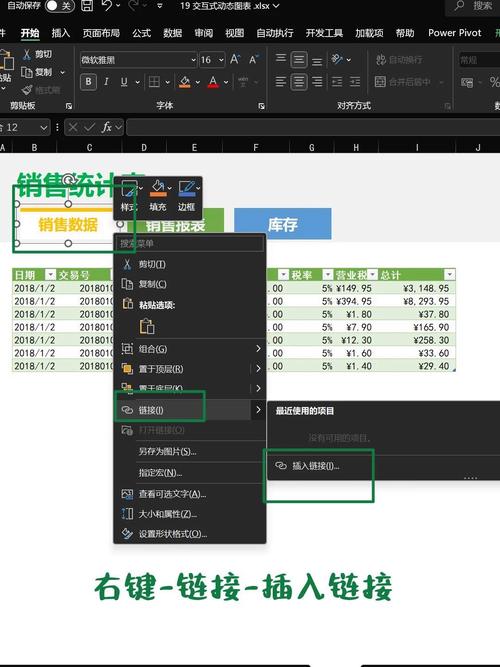Click the align right icon
This screenshot has width=500, height=667.
(317, 82)
